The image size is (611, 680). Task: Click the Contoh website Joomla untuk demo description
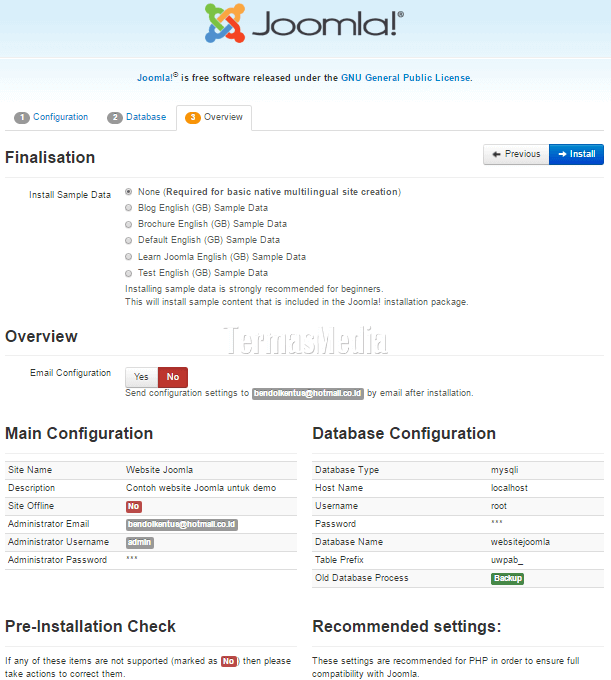pyautogui.click(x=201, y=488)
